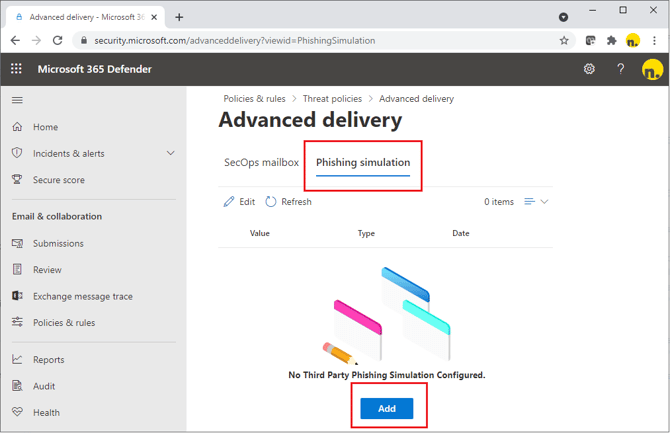
Task: Click the Incidents & alerts shield icon
Action: click(x=17, y=153)
